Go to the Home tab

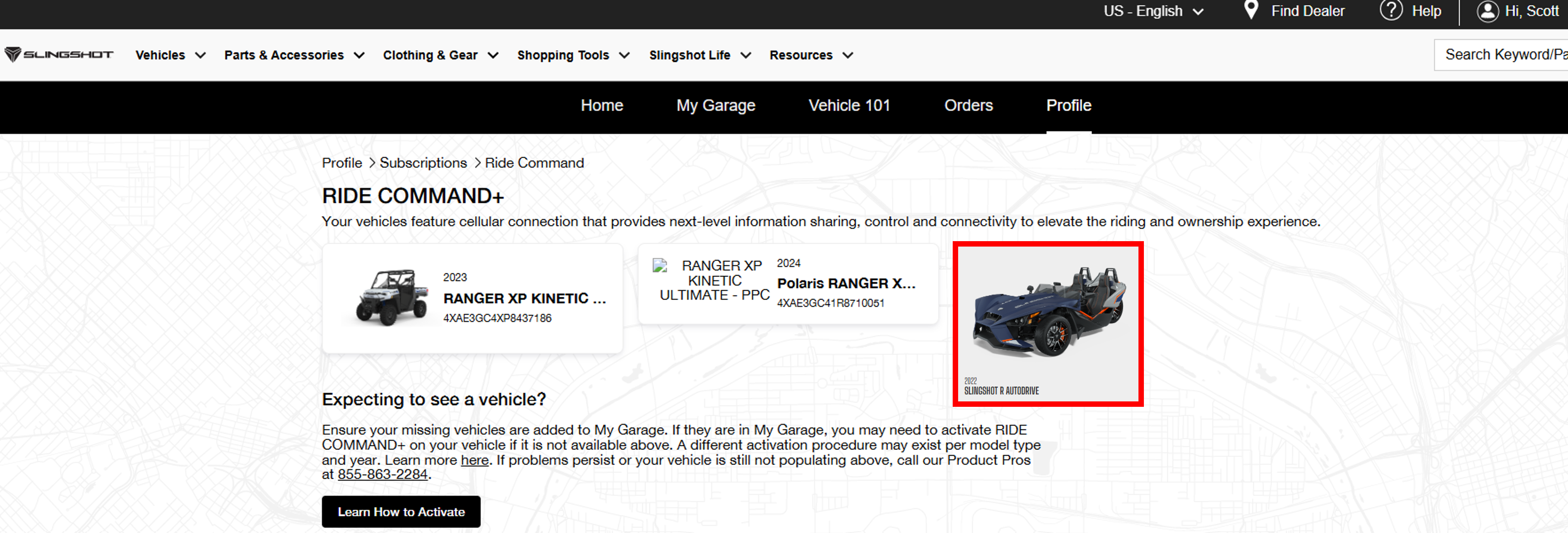click(601, 105)
